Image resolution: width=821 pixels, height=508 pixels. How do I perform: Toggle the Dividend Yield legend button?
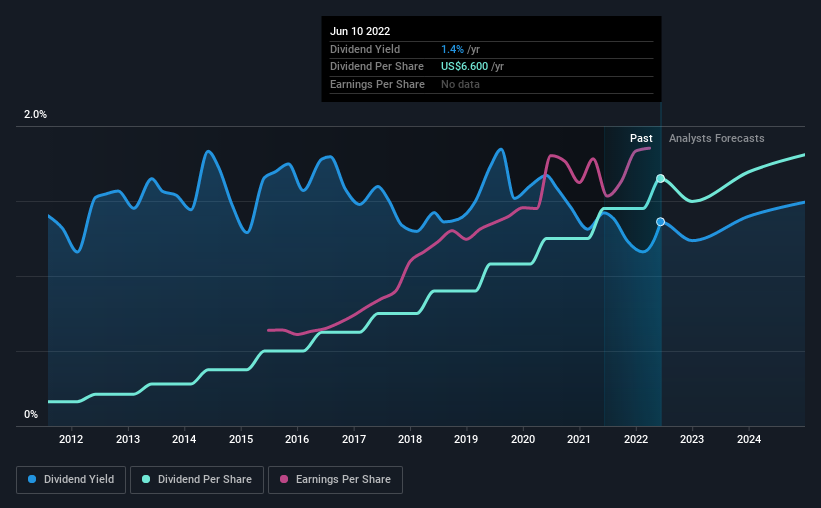[x=71, y=480]
